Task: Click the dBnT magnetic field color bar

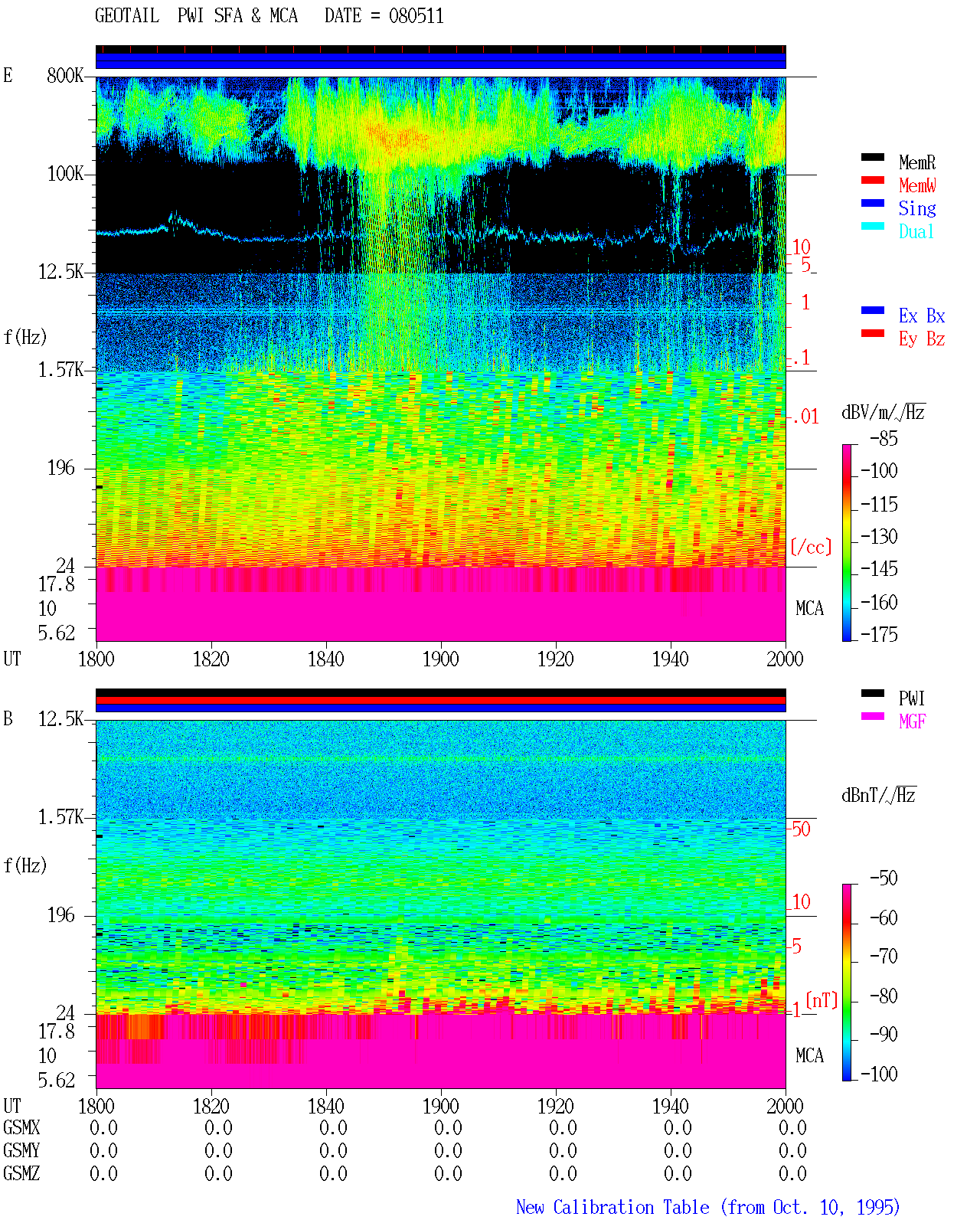Action: pos(847,983)
